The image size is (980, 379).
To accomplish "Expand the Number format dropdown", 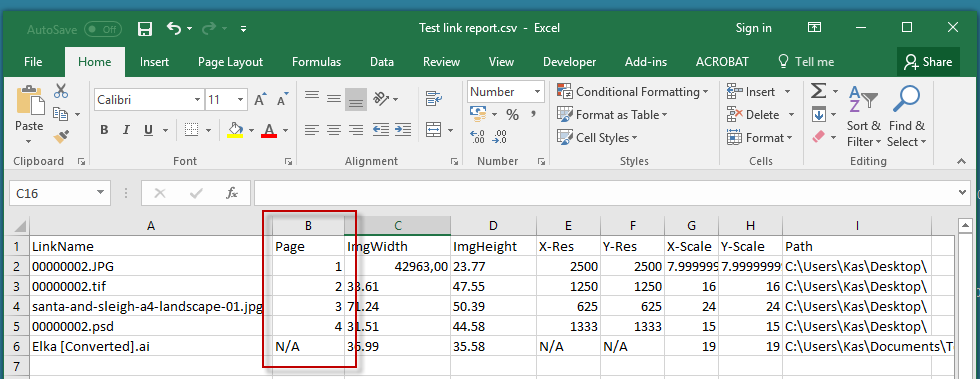I will (x=537, y=92).
